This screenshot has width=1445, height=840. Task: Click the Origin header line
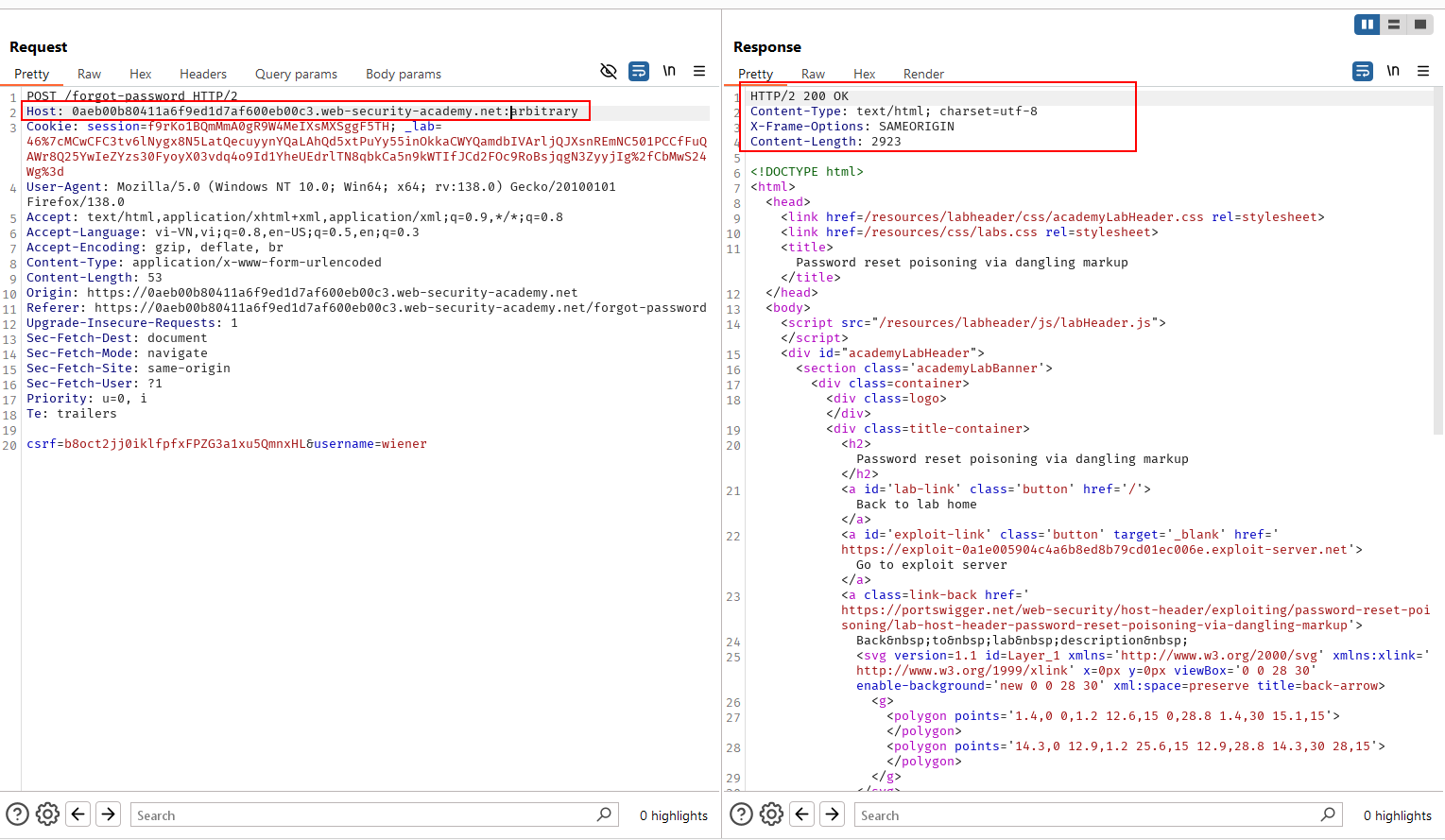click(x=302, y=293)
